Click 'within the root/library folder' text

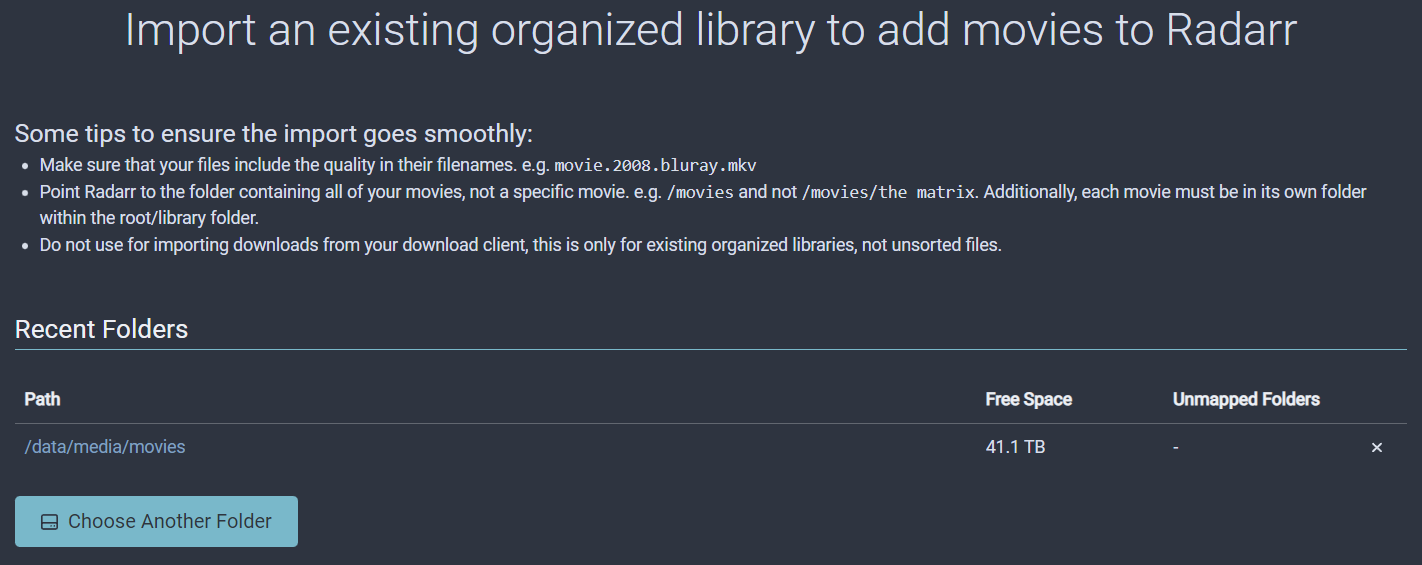tap(149, 218)
